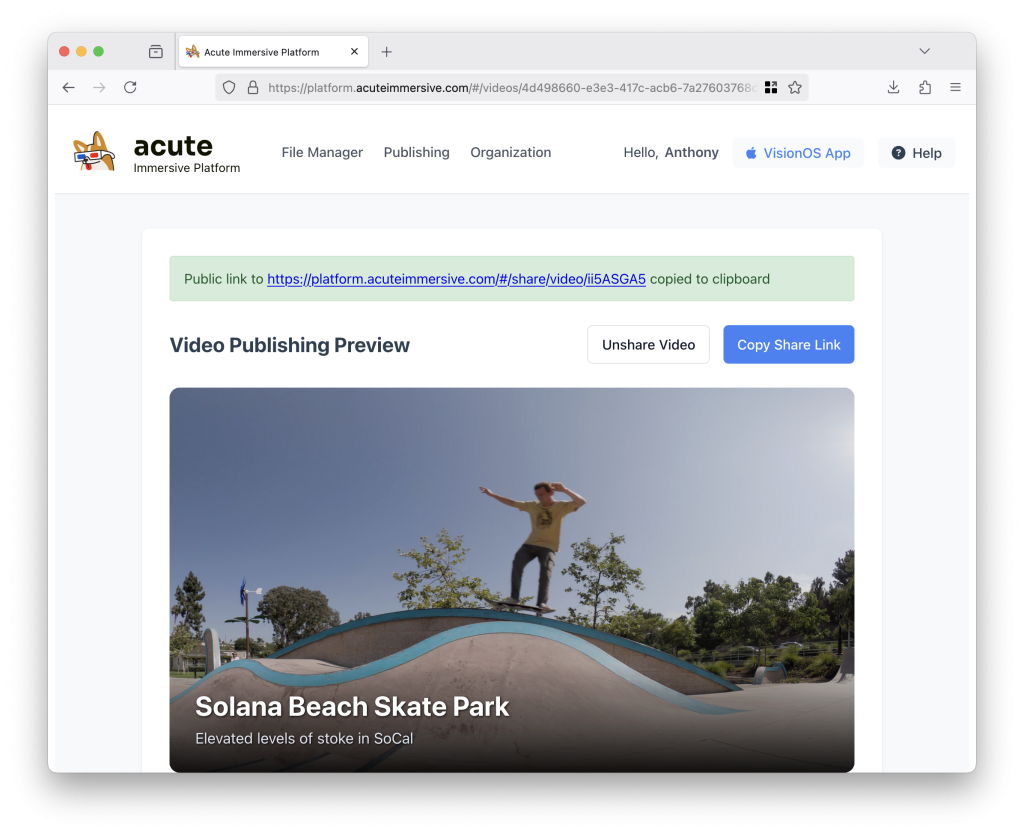Open a new browser tab

point(387,52)
